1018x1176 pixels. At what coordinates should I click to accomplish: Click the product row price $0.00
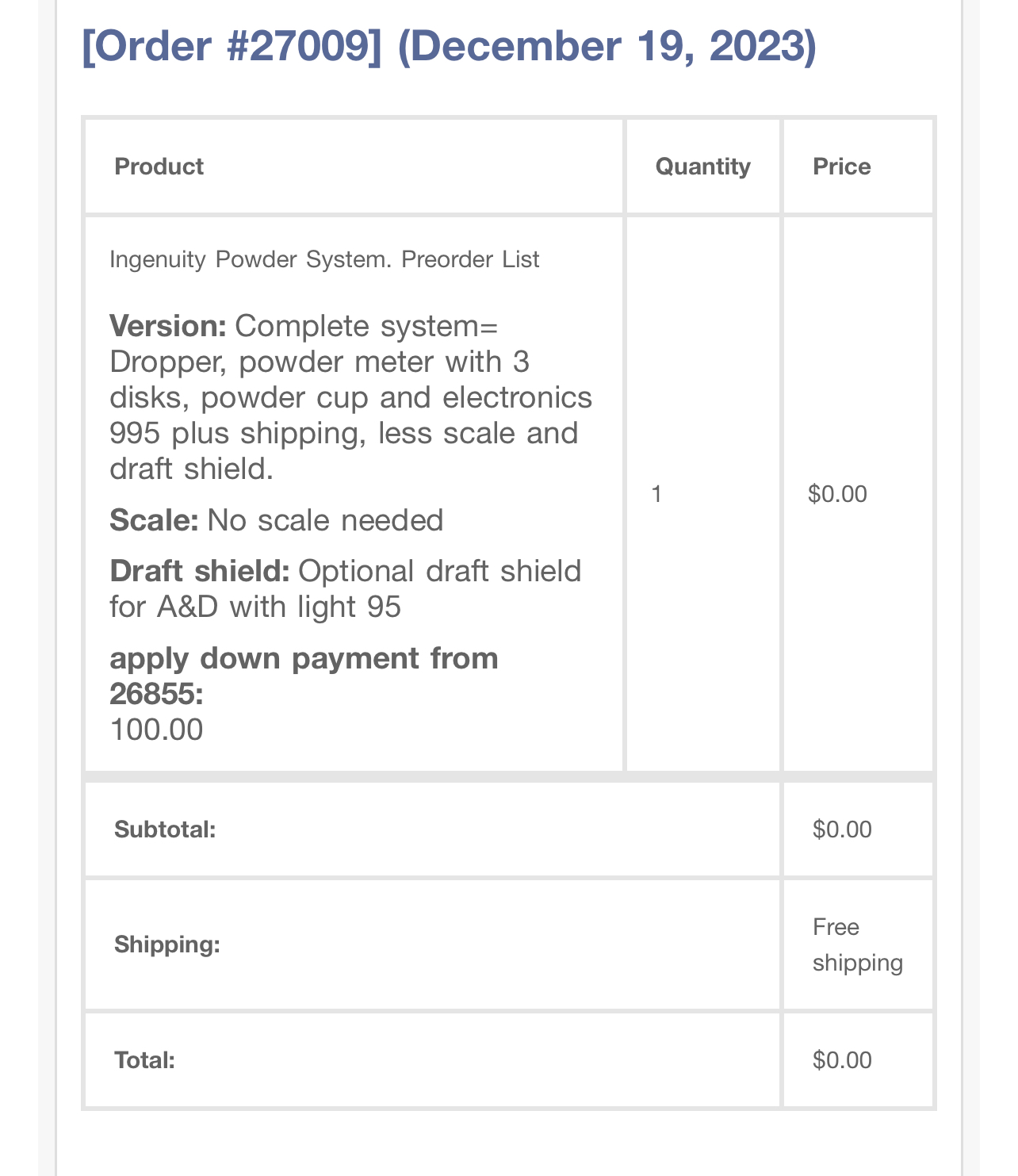pyautogui.click(x=837, y=494)
